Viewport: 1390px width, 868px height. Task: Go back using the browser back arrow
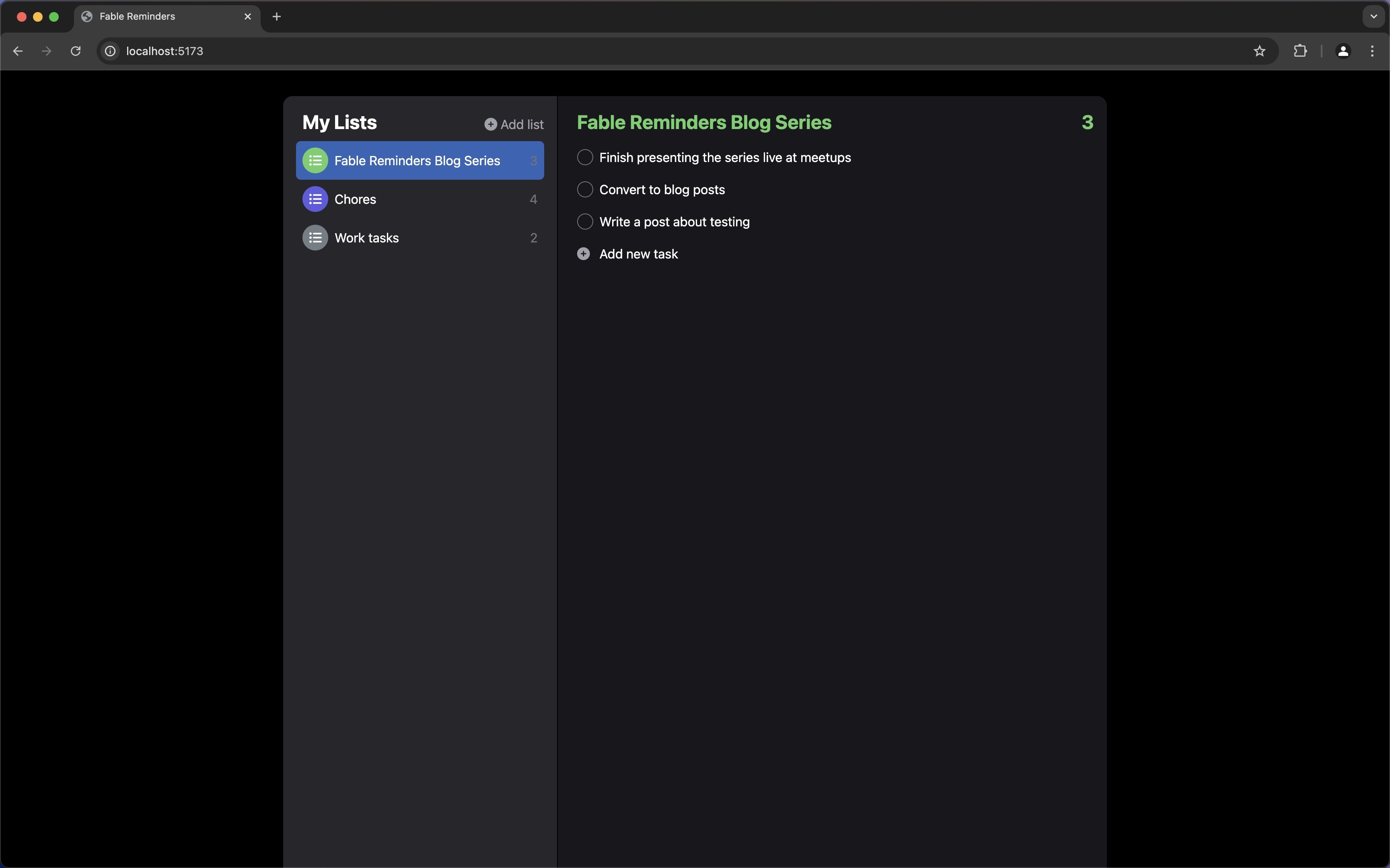tap(18, 51)
